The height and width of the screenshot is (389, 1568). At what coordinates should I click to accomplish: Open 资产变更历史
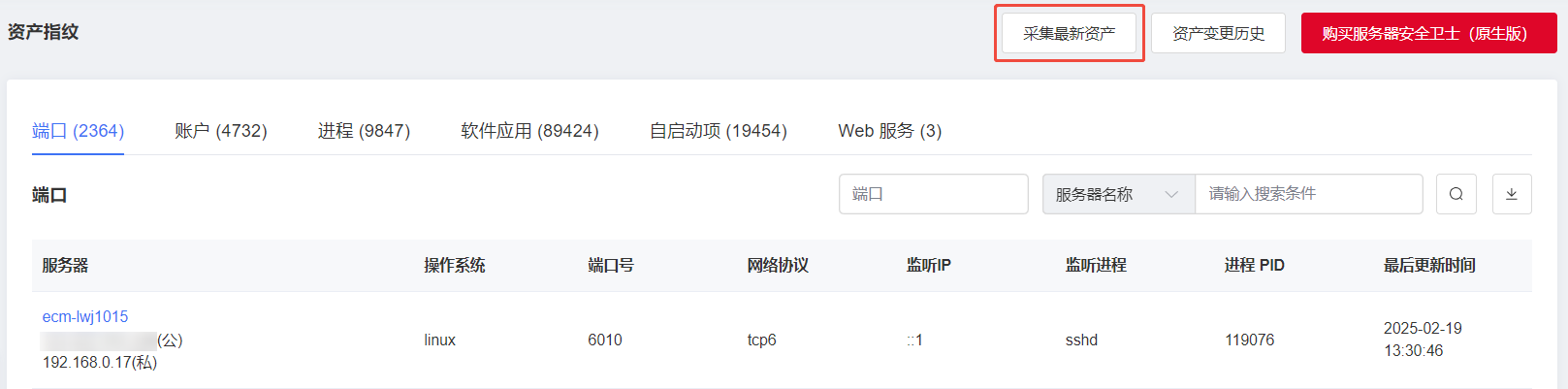pyautogui.click(x=1218, y=33)
